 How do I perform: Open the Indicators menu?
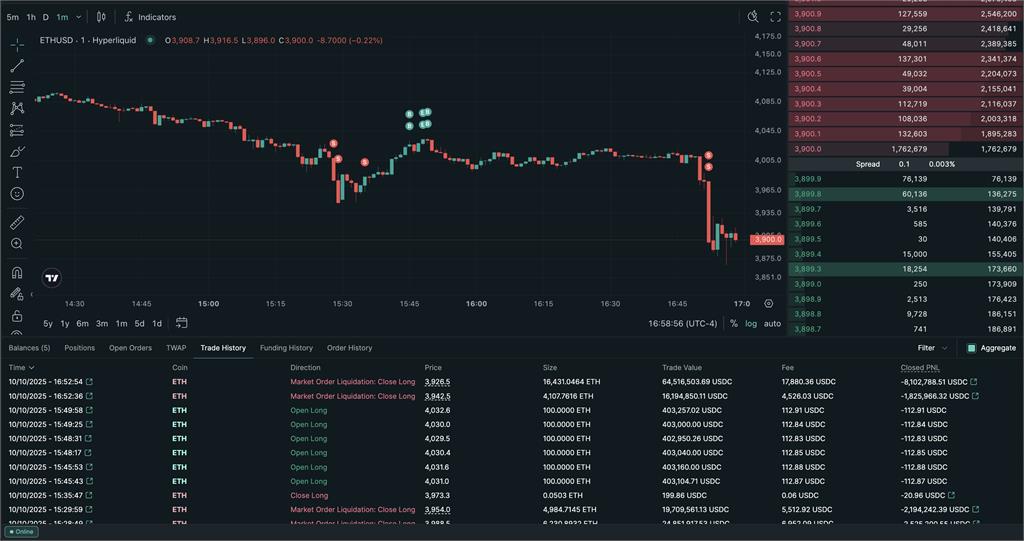pyautogui.click(x=150, y=17)
